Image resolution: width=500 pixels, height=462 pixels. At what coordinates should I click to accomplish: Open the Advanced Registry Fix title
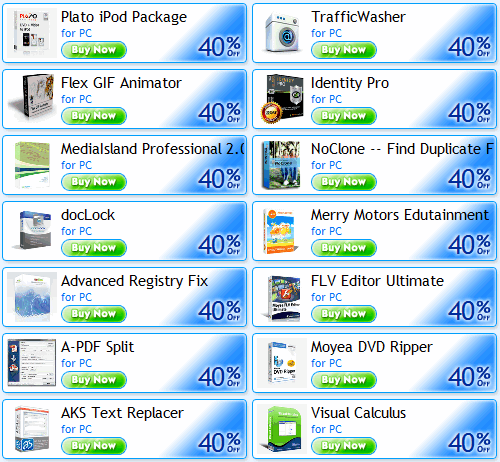[x=134, y=281]
